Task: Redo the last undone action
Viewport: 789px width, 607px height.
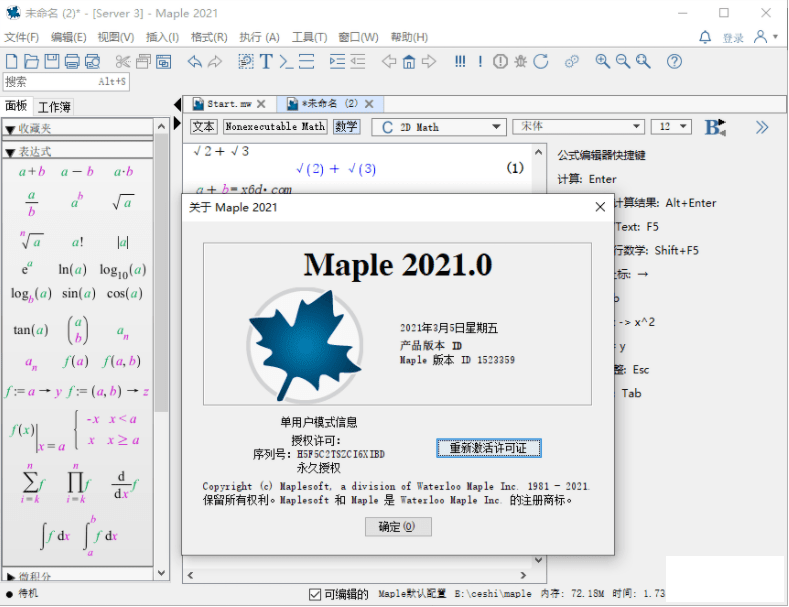Action: point(215,61)
